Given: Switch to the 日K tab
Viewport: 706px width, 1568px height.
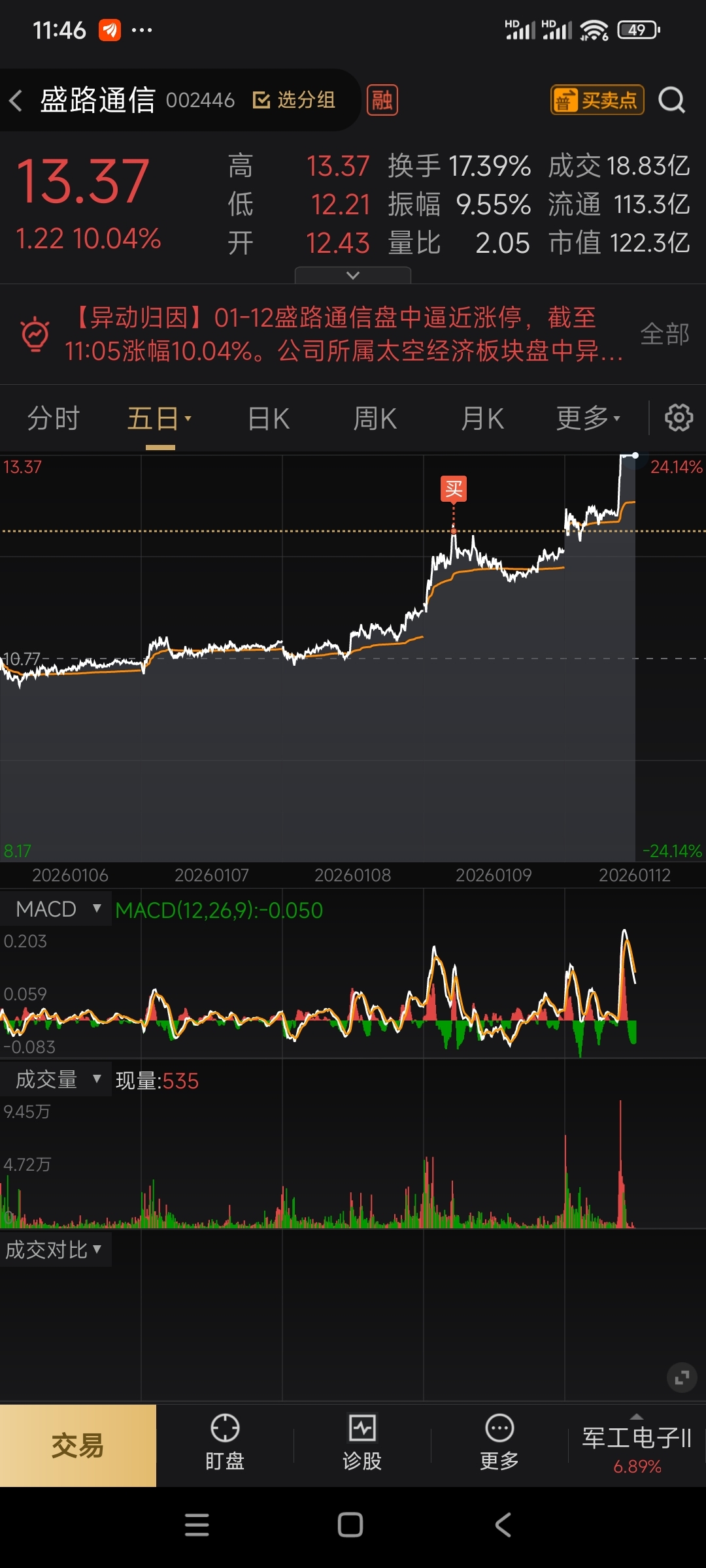Looking at the screenshot, I should [x=269, y=418].
